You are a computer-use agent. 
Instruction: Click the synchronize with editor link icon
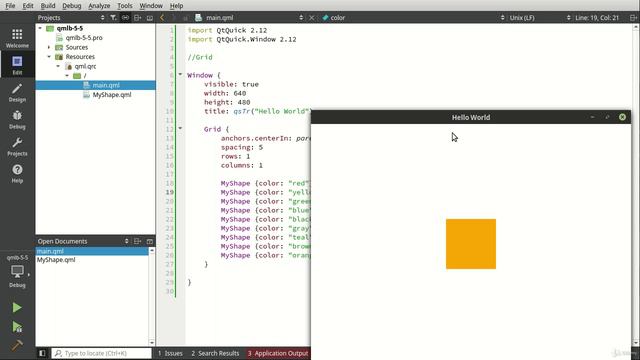click(x=125, y=18)
